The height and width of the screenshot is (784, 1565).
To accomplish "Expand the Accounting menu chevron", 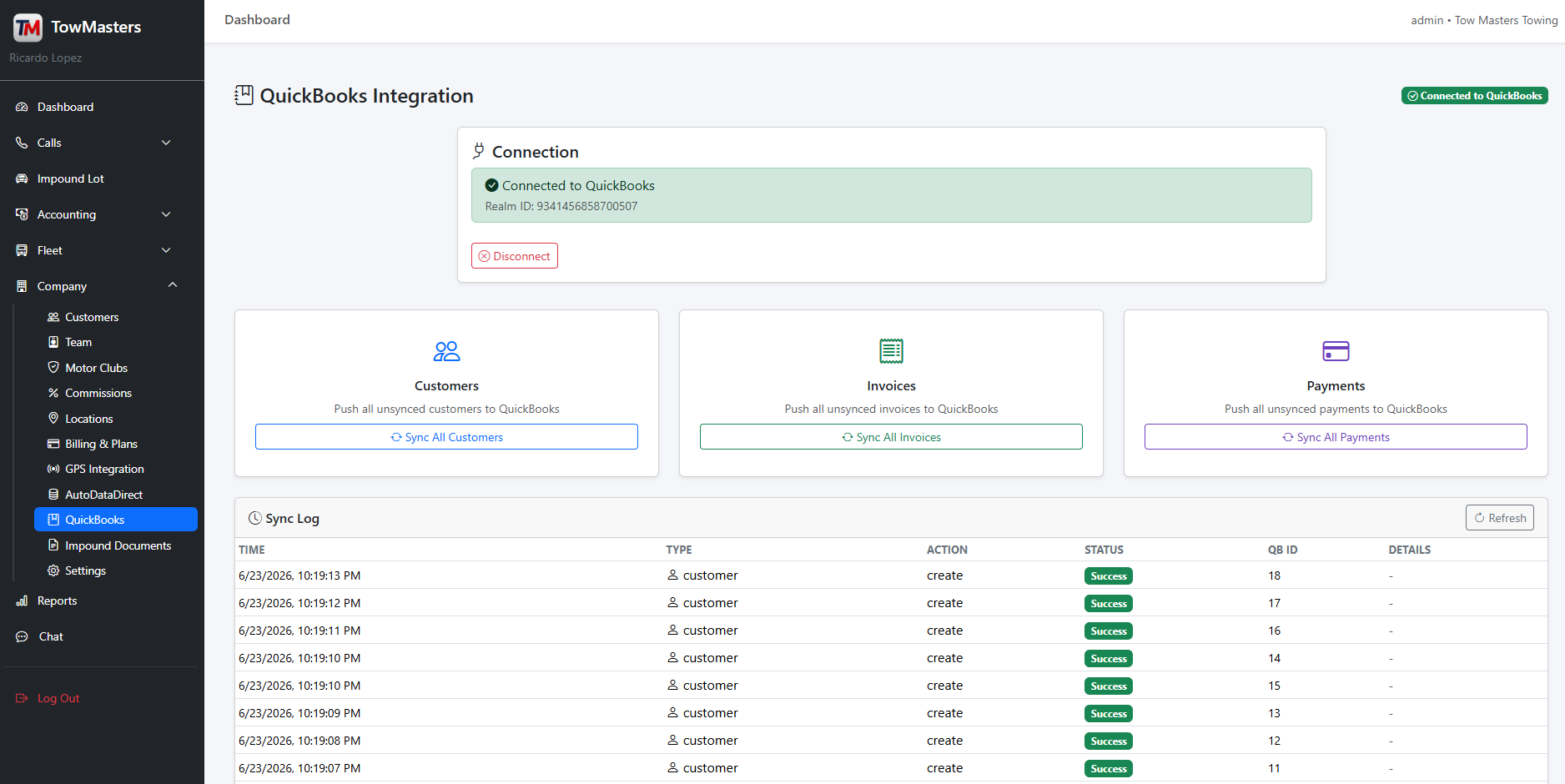I will (x=166, y=214).
